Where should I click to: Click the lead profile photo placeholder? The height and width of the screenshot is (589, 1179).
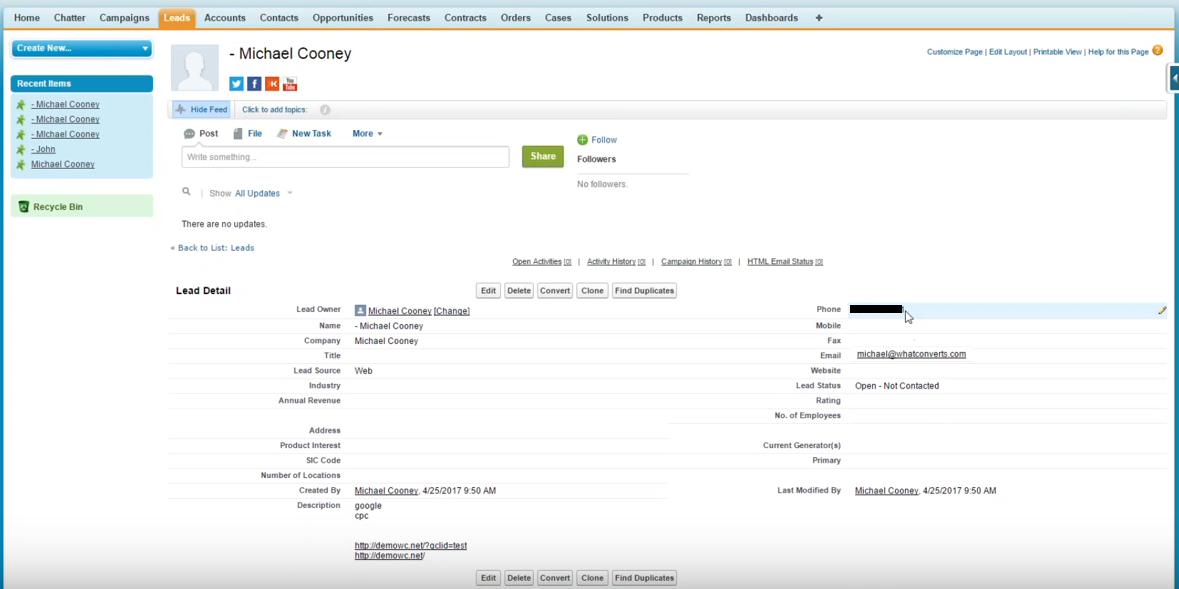coord(195,68)
